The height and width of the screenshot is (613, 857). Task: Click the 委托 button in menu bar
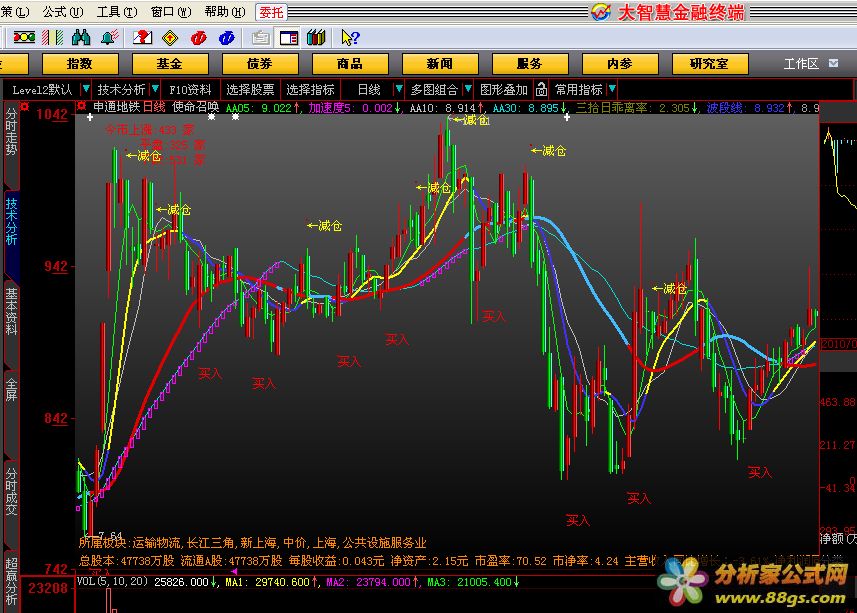[271, 12]
